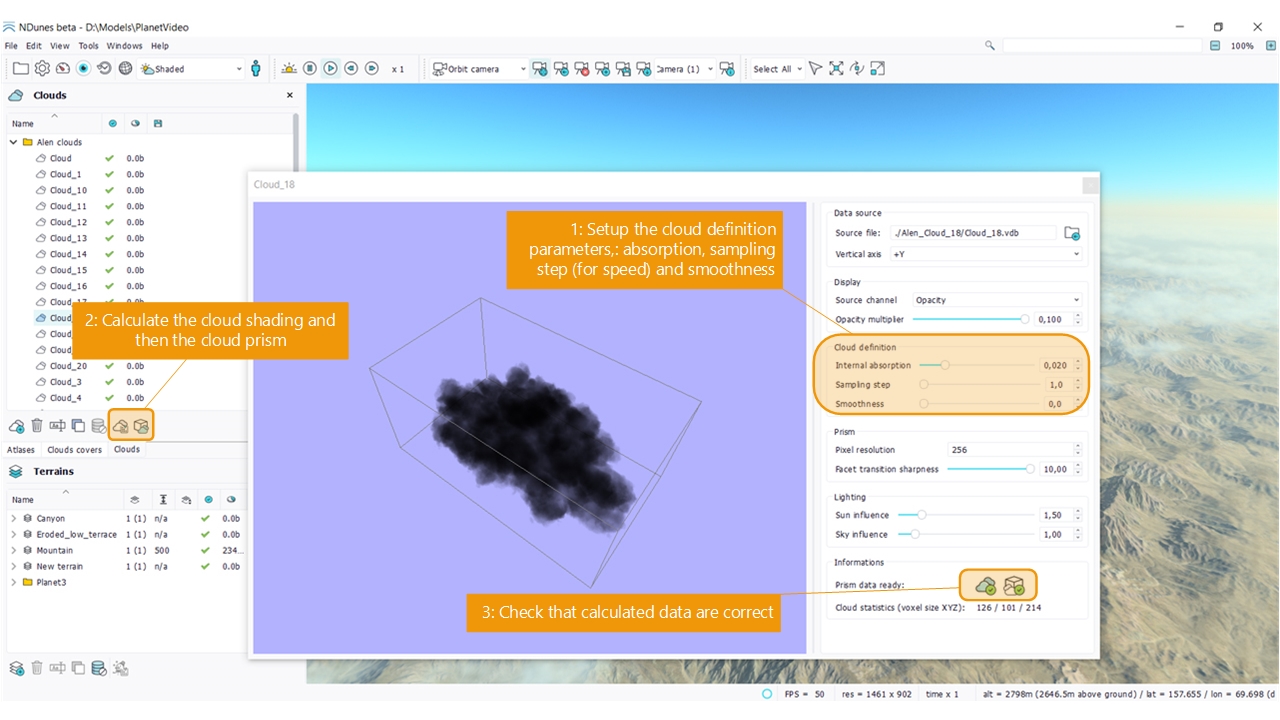Switch to the Clouds covers tab

pyautogui.click(x=74, y=450)
